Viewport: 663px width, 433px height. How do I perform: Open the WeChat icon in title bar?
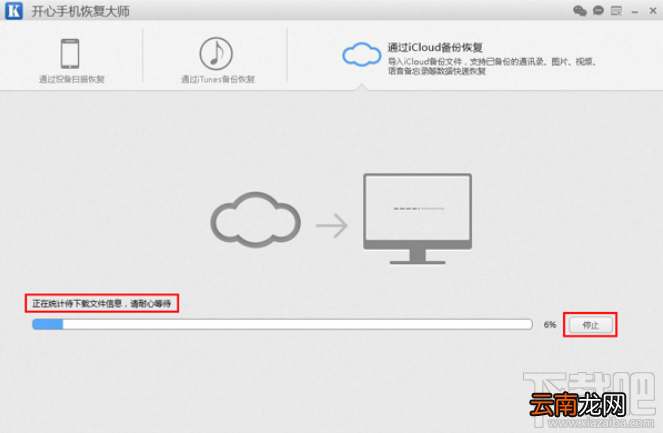(x=580, y=11)
